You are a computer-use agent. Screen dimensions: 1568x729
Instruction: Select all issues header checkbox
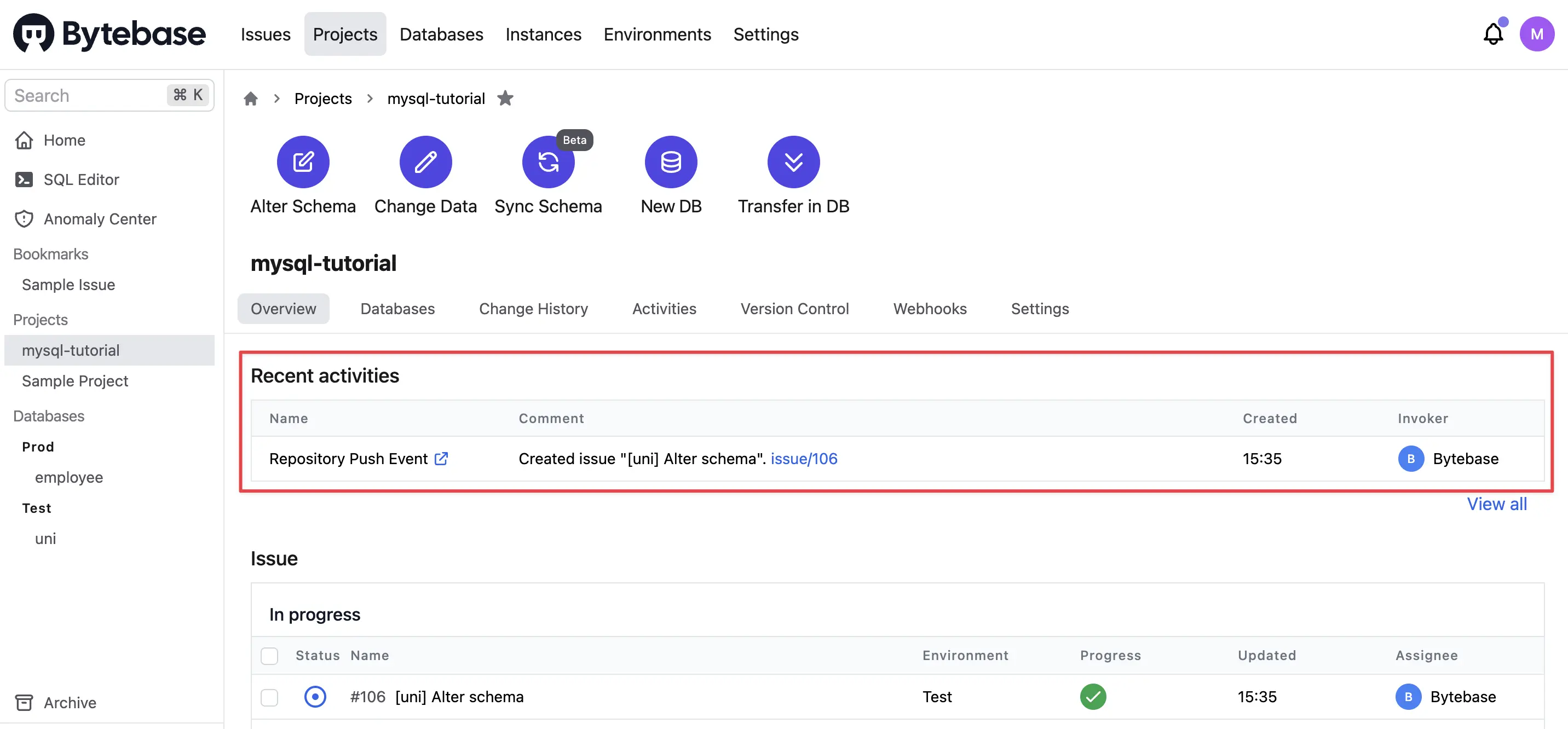pos(269,655)
